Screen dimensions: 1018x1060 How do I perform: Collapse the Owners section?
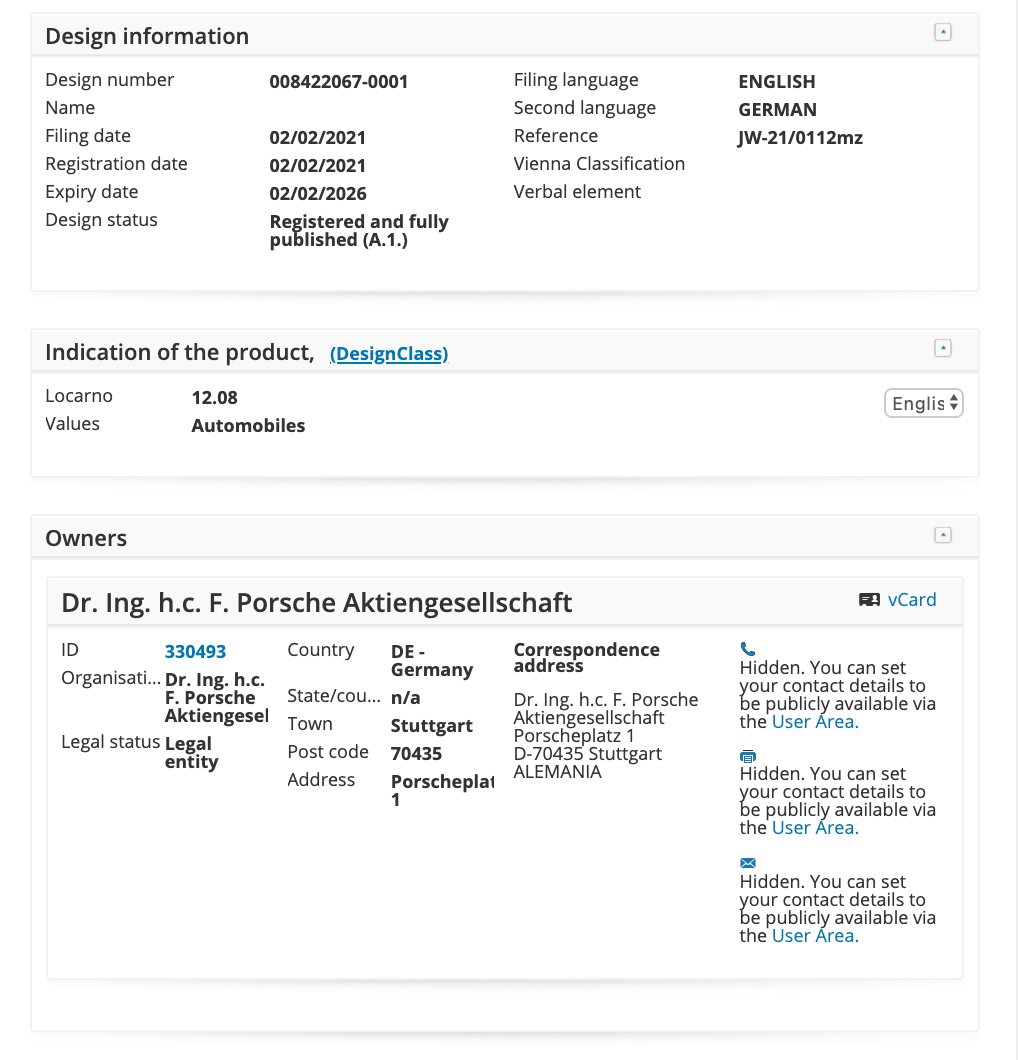point(942,535)
